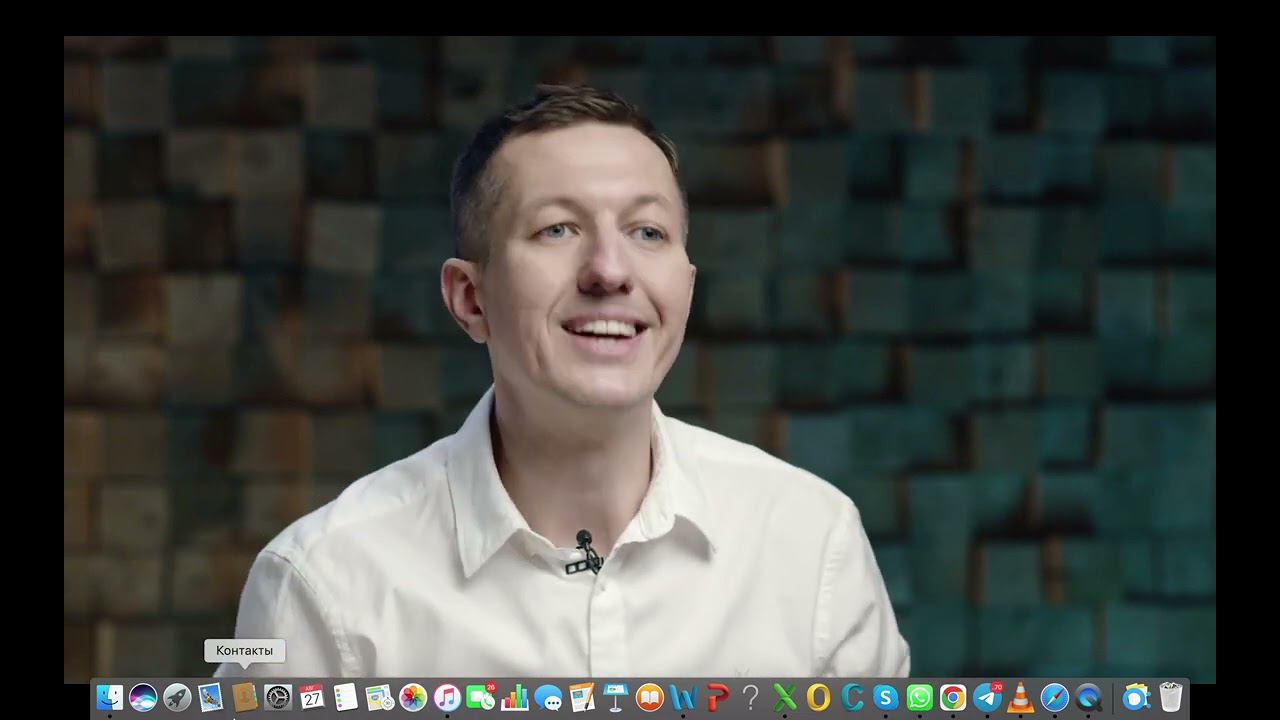Open the folder stack beside Trash

click(x=1136, y=697)
